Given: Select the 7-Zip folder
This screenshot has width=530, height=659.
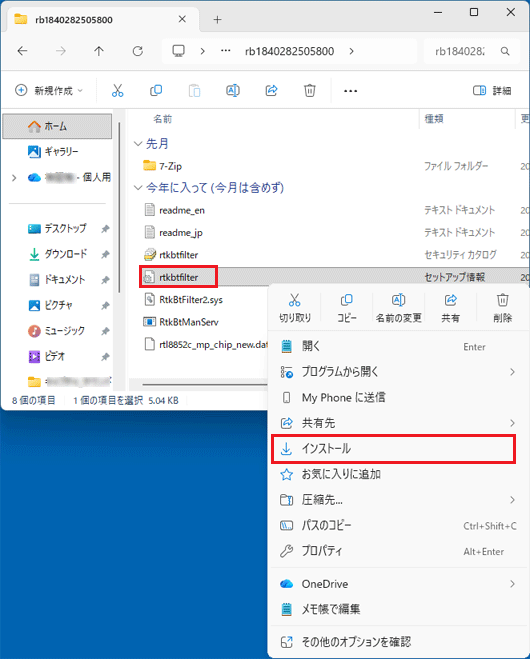Looking at the screenshot, I should [x=163, y=166].
